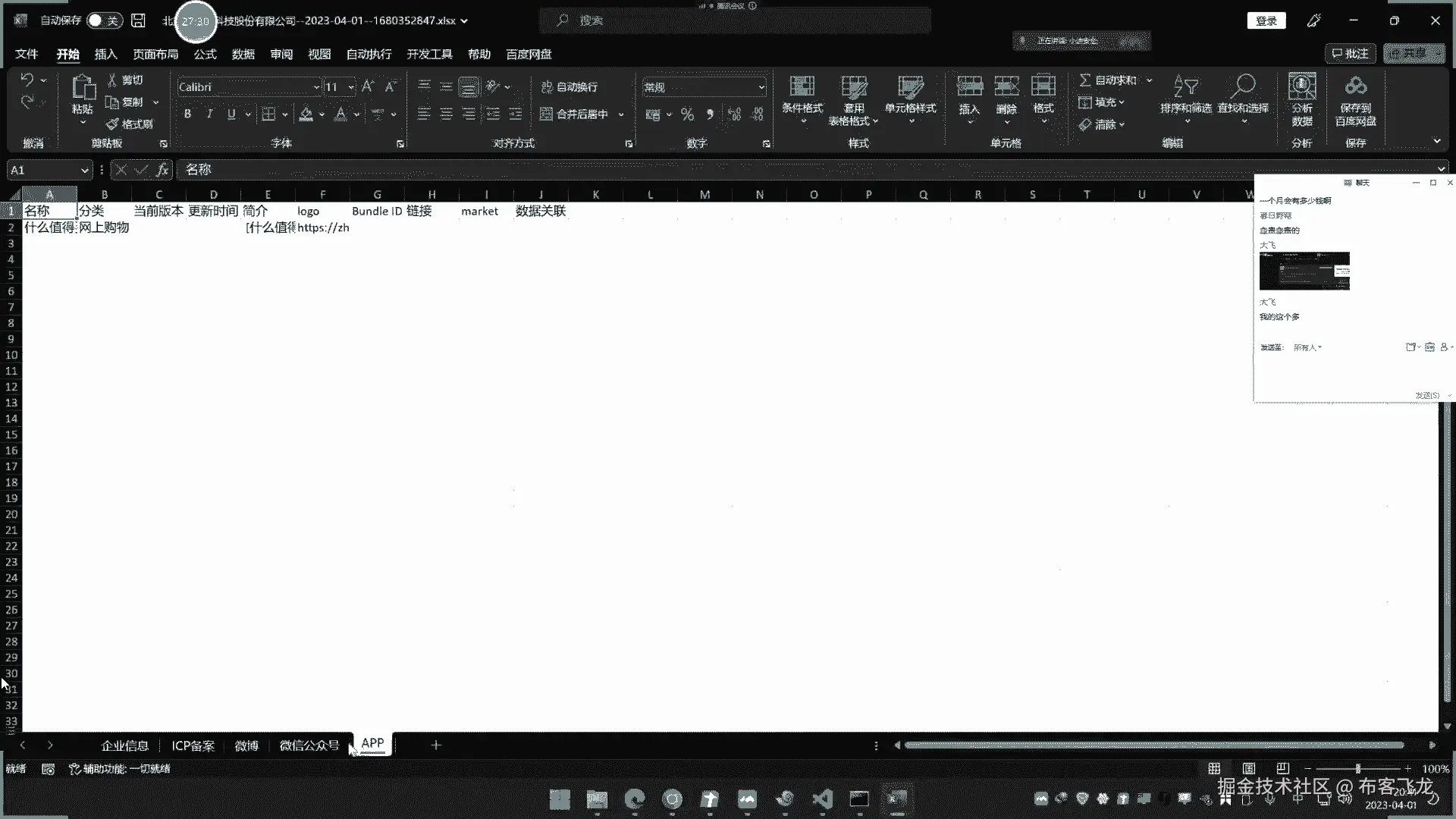Click the 批注 comments button
This screenshot has height=819, width=1456.
tap(1351, 53)
